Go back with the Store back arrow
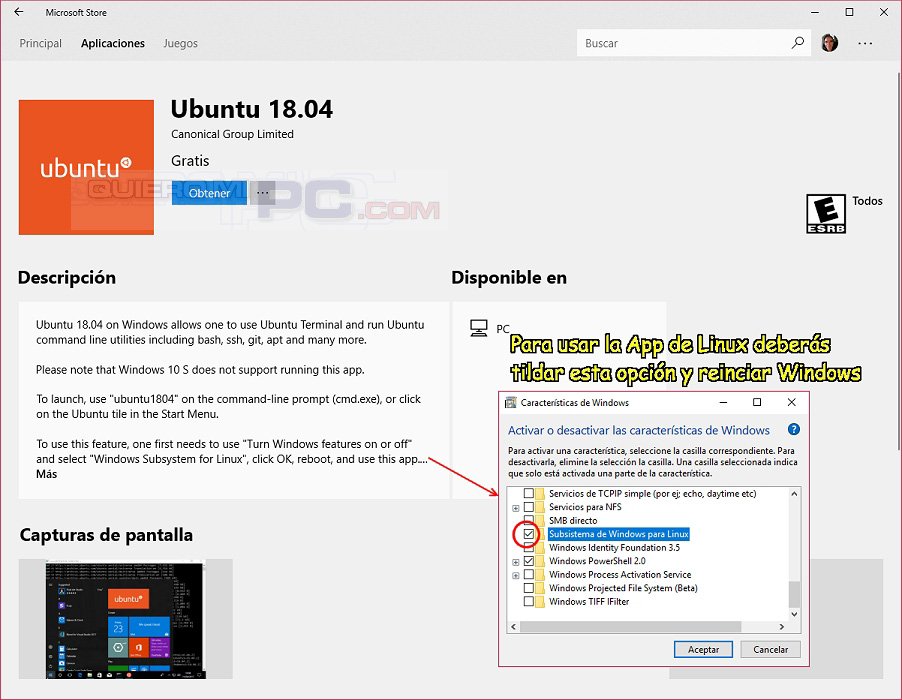Screen dimensions: 902x700 [19, 12]
